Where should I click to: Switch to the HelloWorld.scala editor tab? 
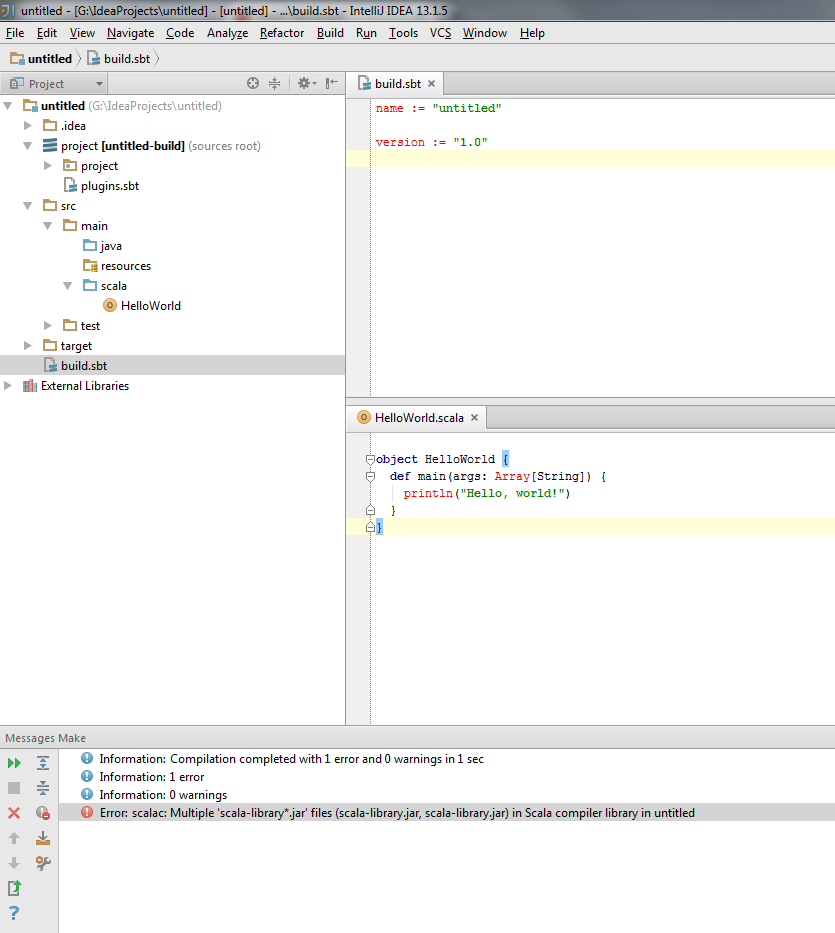click(x=418, y=418)
